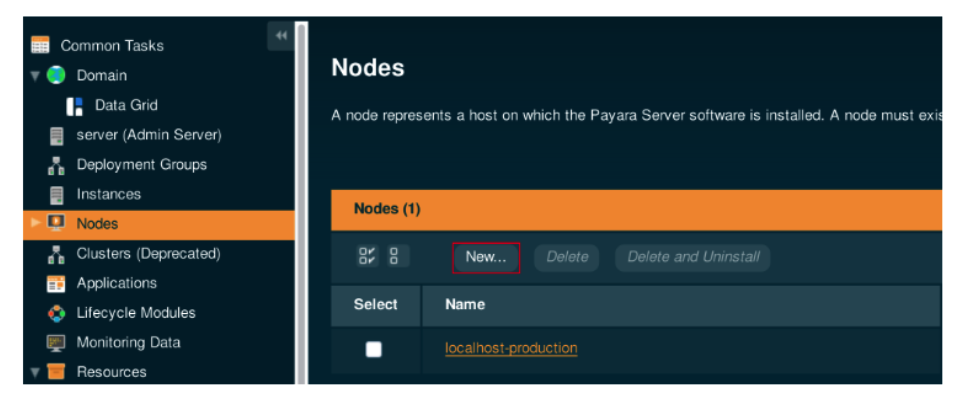Click the Deployment Groups icon
This screenshot has width=968, height=410.
[x=56, y=165]
